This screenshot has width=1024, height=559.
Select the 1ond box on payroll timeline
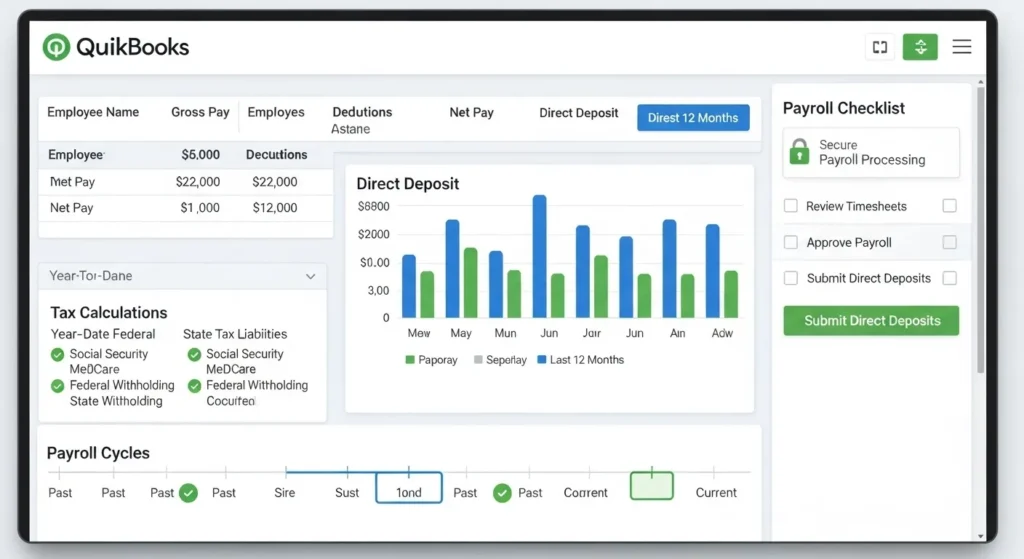[x=408, y=487]
